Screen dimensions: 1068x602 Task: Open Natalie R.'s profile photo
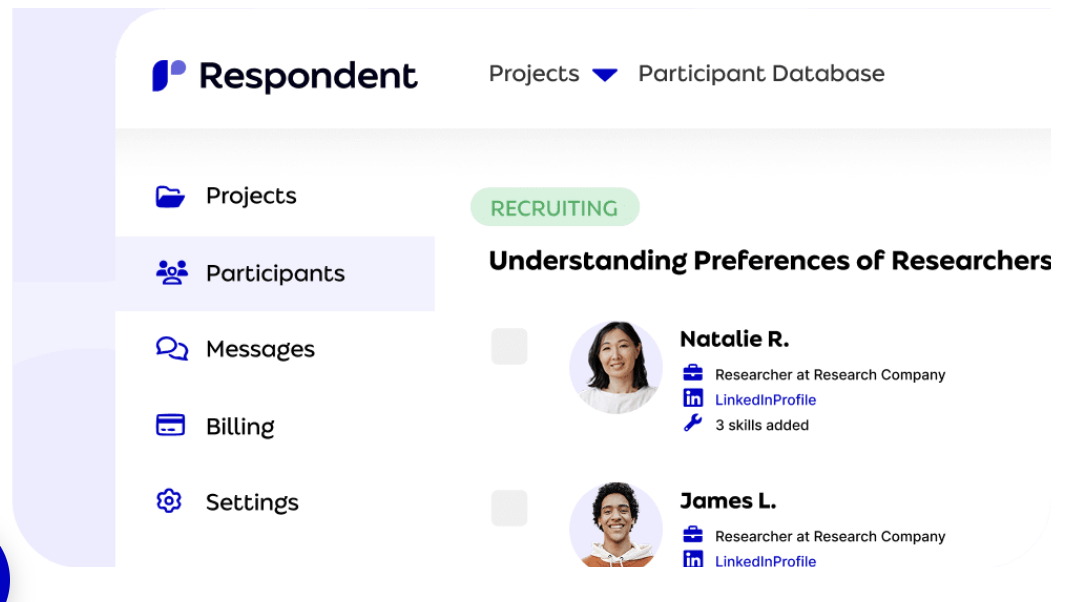click(x=616, y=366)
